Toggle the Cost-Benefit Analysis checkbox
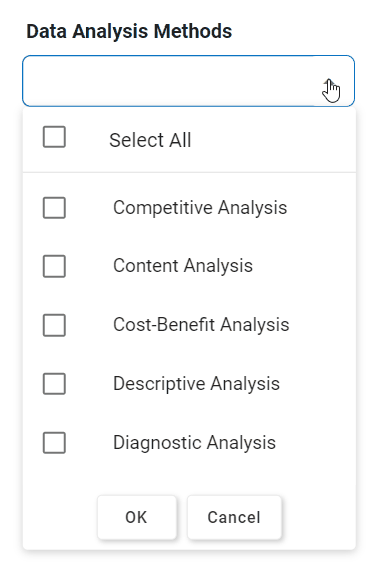Screen dimensions: 379x563 [54, 325]
